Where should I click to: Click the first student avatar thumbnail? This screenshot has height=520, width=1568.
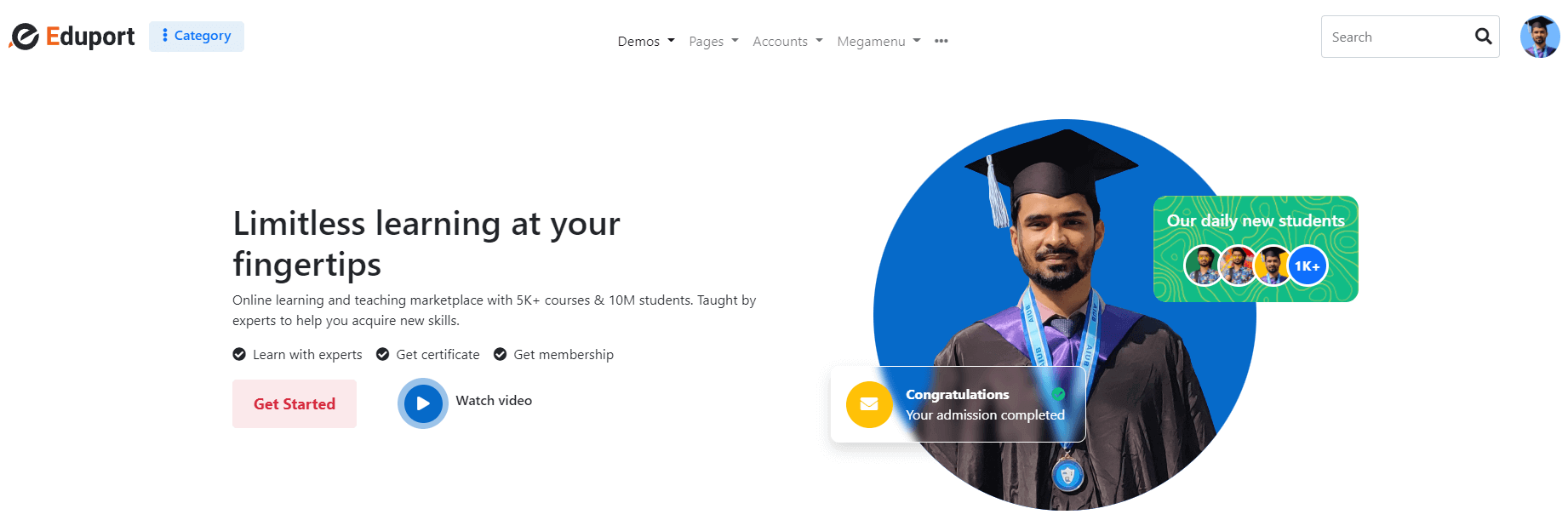pos(1204,266)
